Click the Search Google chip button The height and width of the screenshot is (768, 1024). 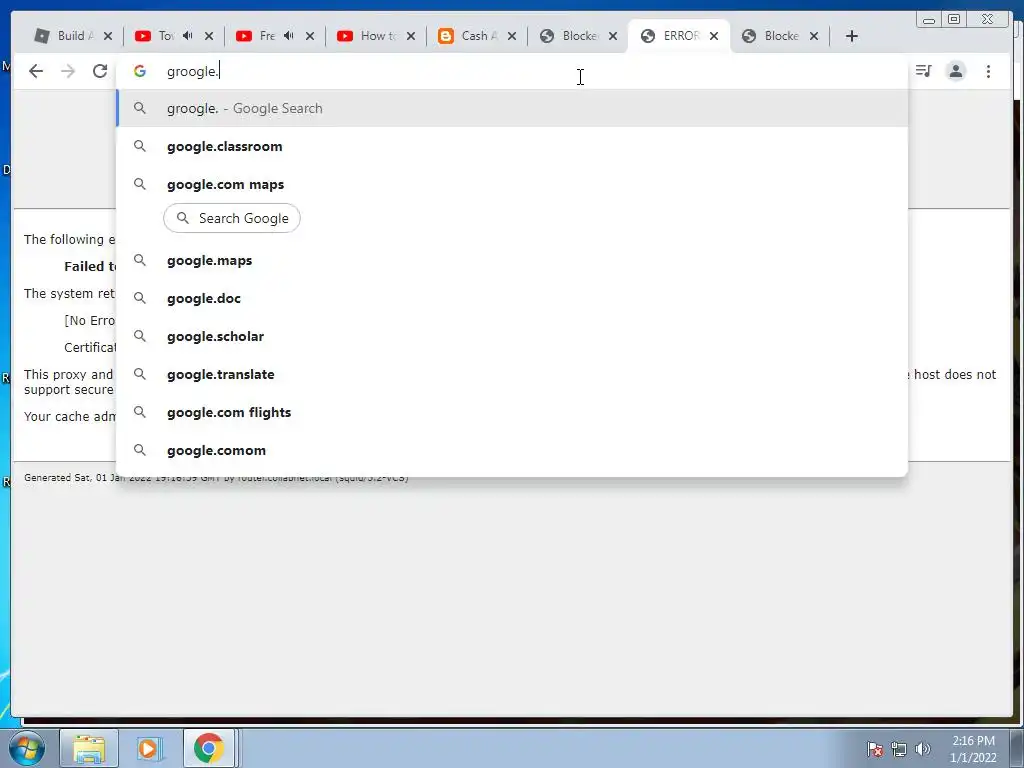(232, 218)
